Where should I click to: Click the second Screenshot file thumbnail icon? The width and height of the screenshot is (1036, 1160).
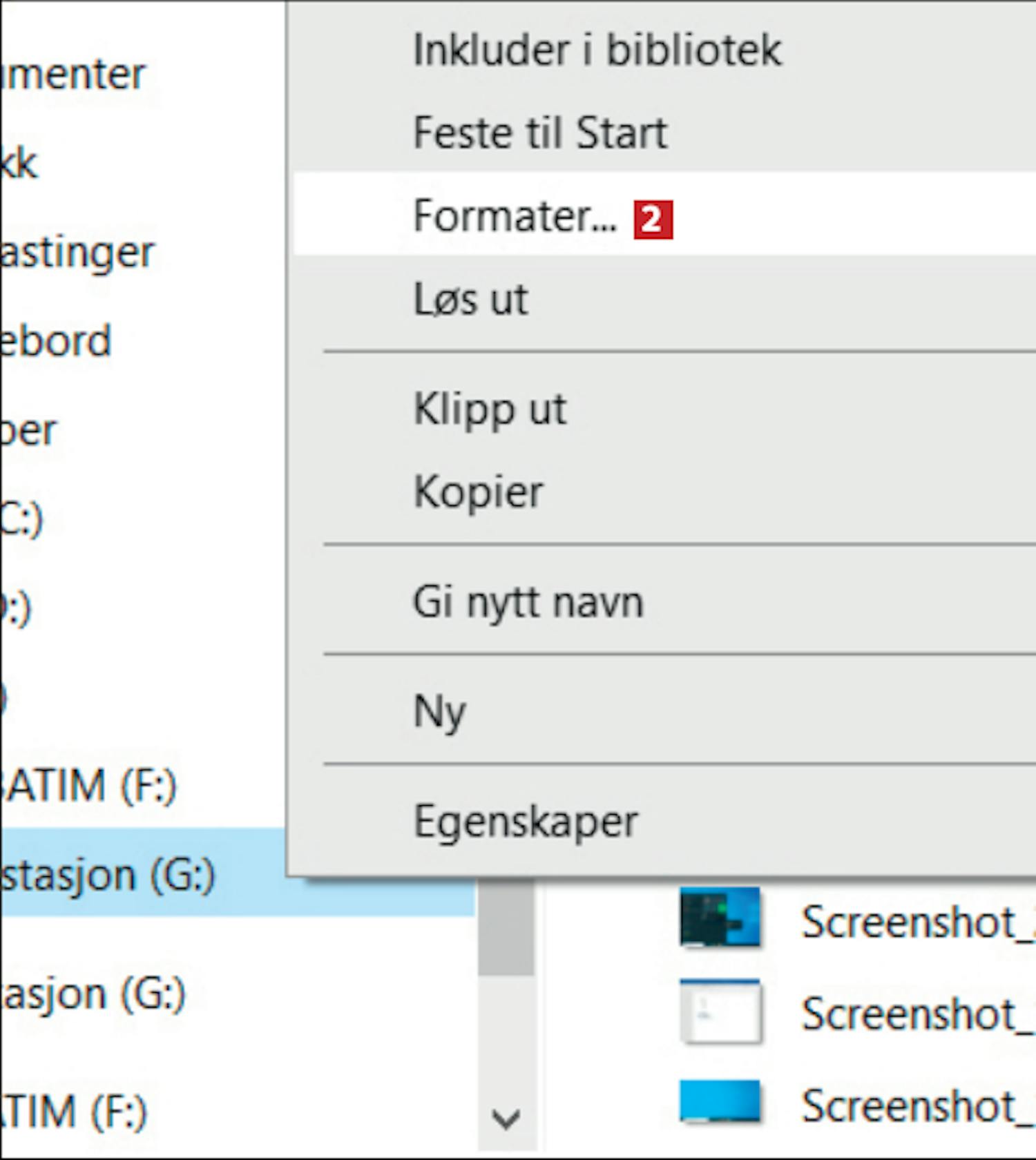point(720,1012)
